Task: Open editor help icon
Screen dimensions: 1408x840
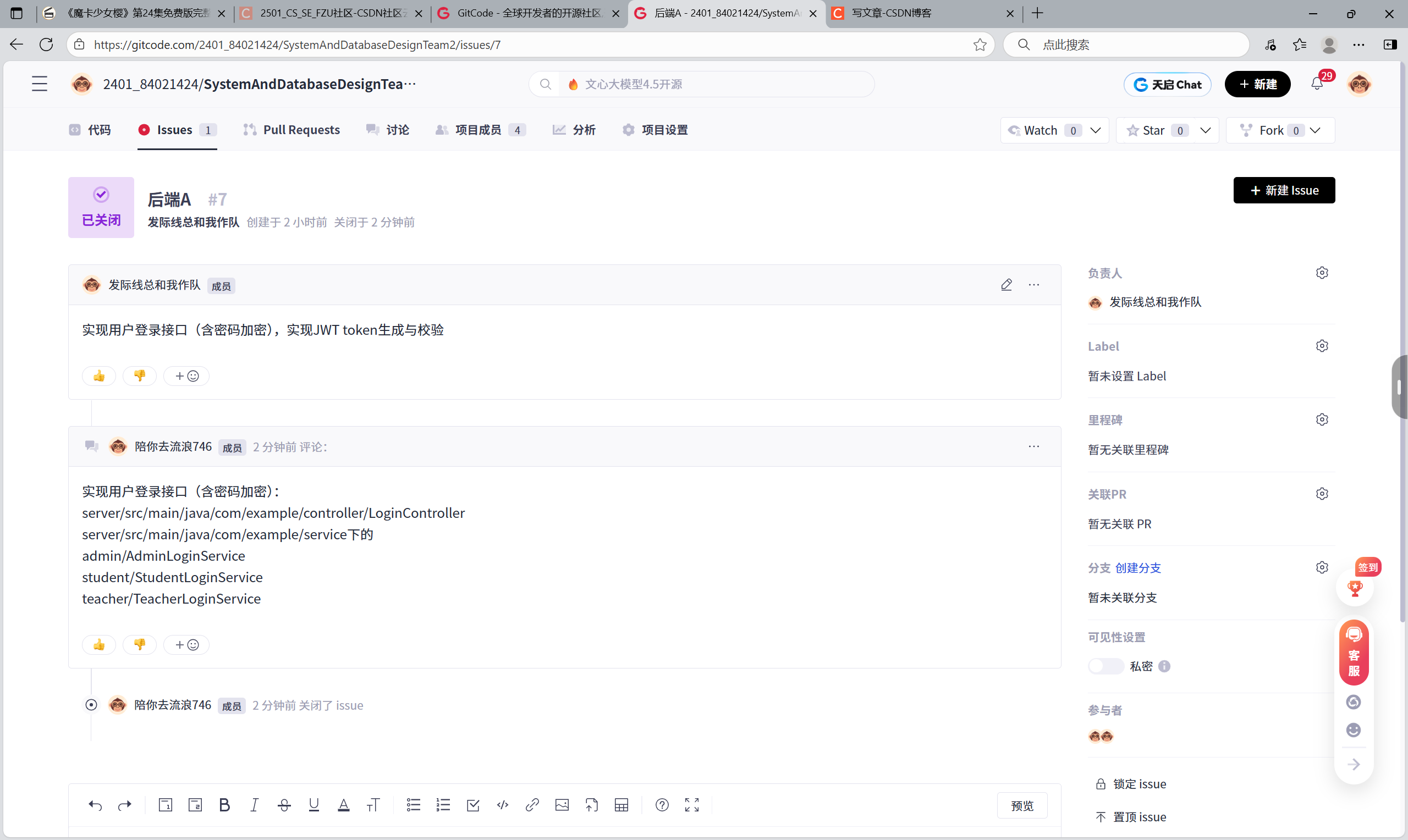Action: [662, 805]
